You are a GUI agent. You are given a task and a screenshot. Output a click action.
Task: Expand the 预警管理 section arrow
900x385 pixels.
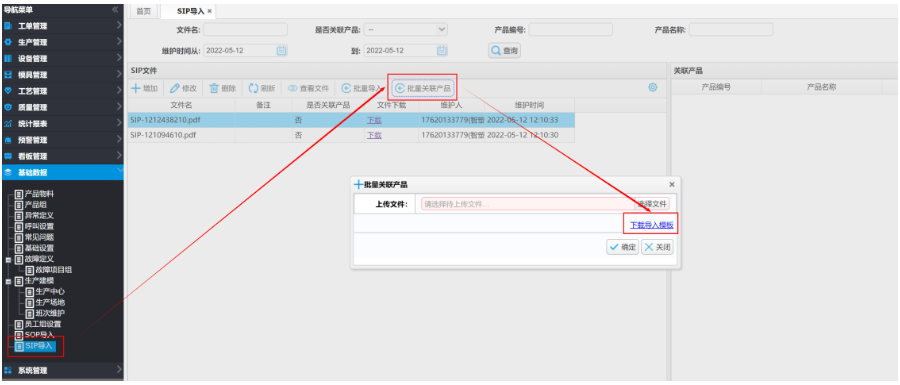tap(118, 139)
